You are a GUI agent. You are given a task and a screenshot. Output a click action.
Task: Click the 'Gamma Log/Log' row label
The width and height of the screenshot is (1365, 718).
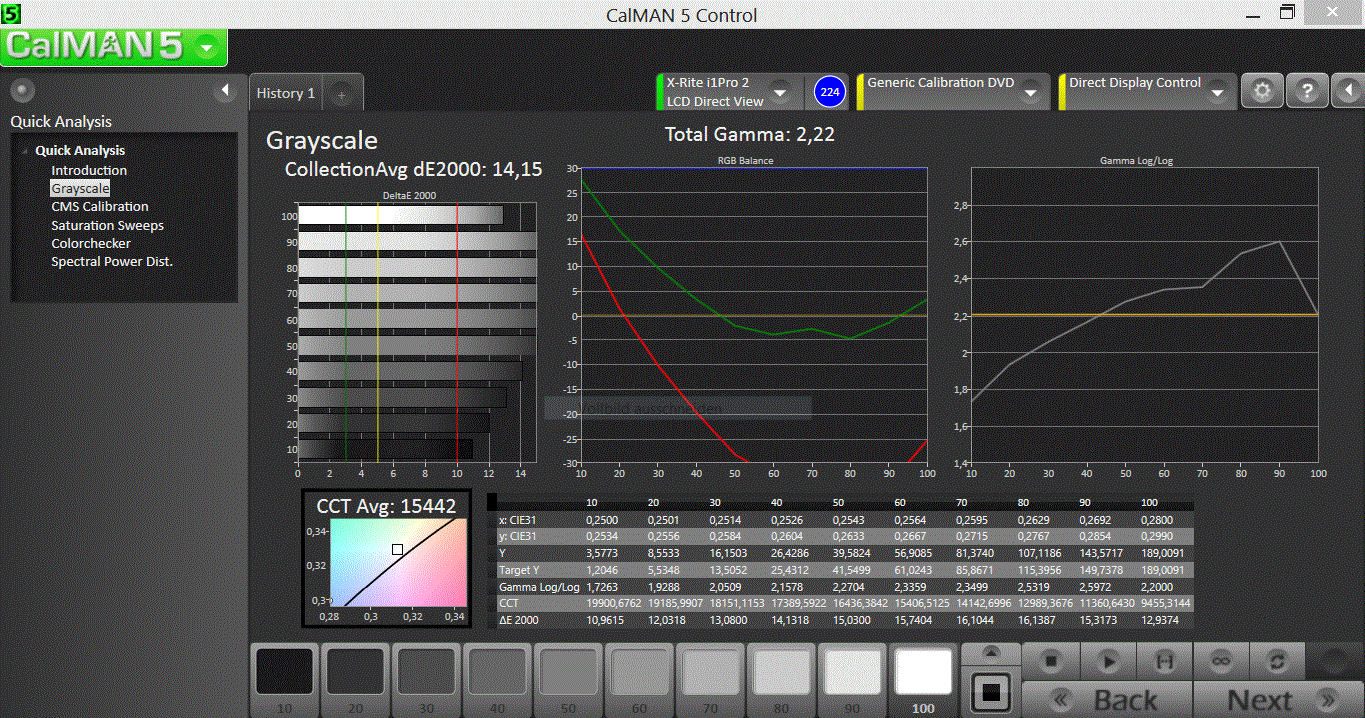(x=539, y=586)
